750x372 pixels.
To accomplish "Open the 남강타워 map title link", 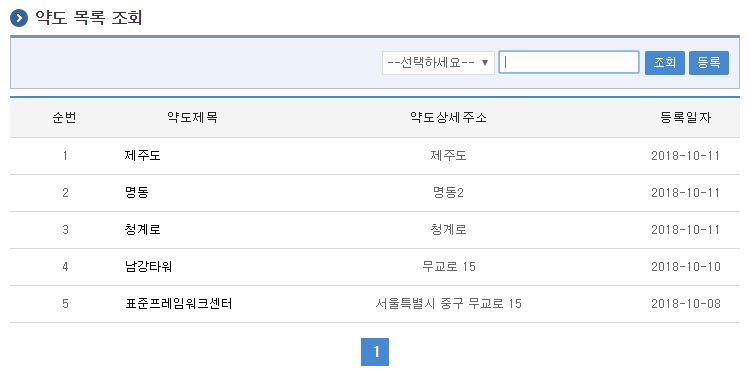I will pos(148,267).
